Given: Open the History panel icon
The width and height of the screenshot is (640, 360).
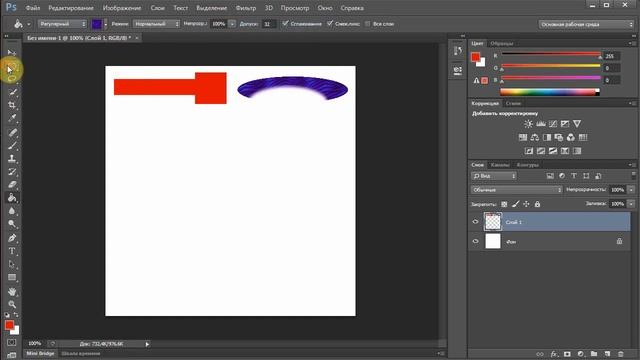Looking at the screenshot, I should (x=458, y=51).
